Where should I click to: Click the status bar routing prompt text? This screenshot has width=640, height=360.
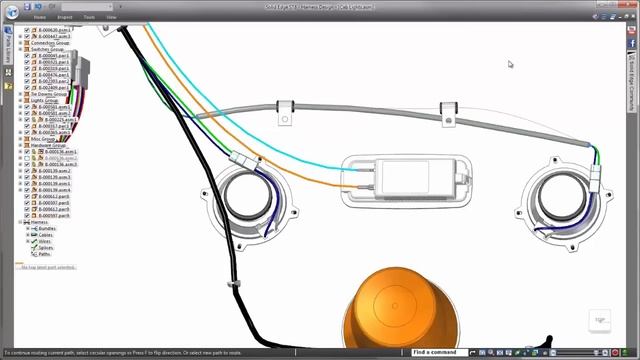(124, 353)
